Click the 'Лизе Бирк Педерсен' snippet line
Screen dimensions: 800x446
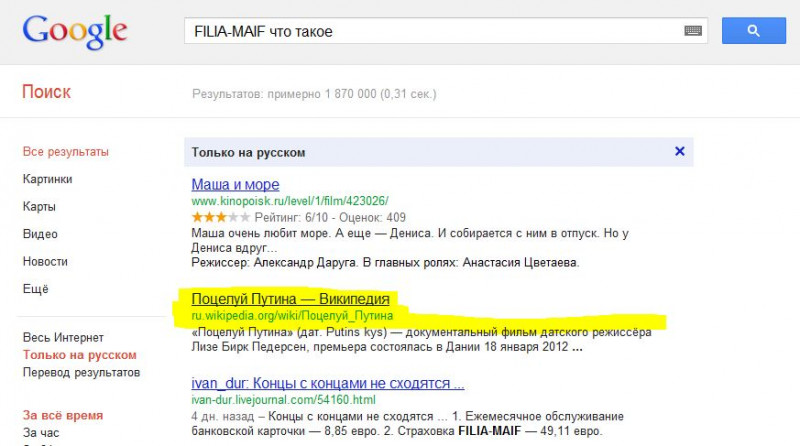pos(387,346)
